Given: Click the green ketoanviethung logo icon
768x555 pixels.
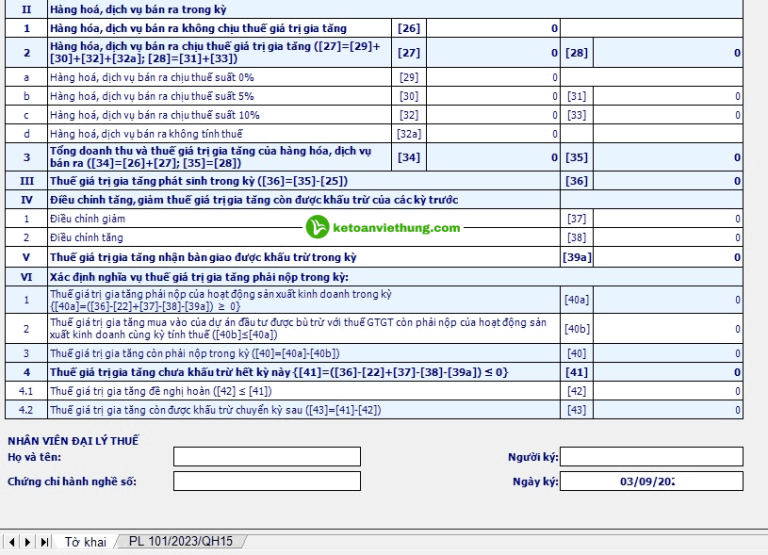Looking at the screenshot, I should click(318, 228).
